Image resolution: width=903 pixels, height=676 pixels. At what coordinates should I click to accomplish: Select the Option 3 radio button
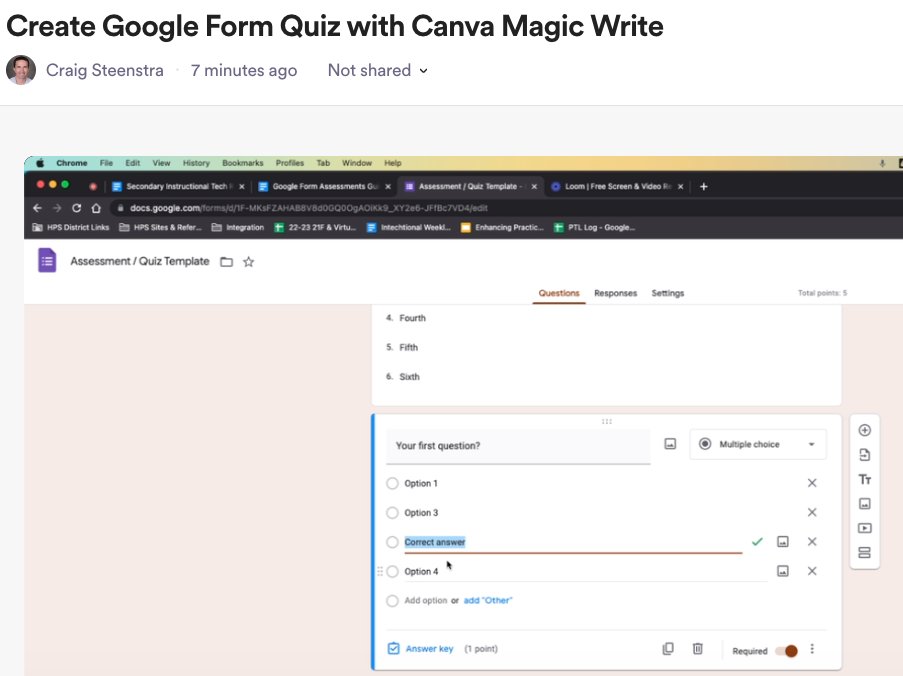392,512
